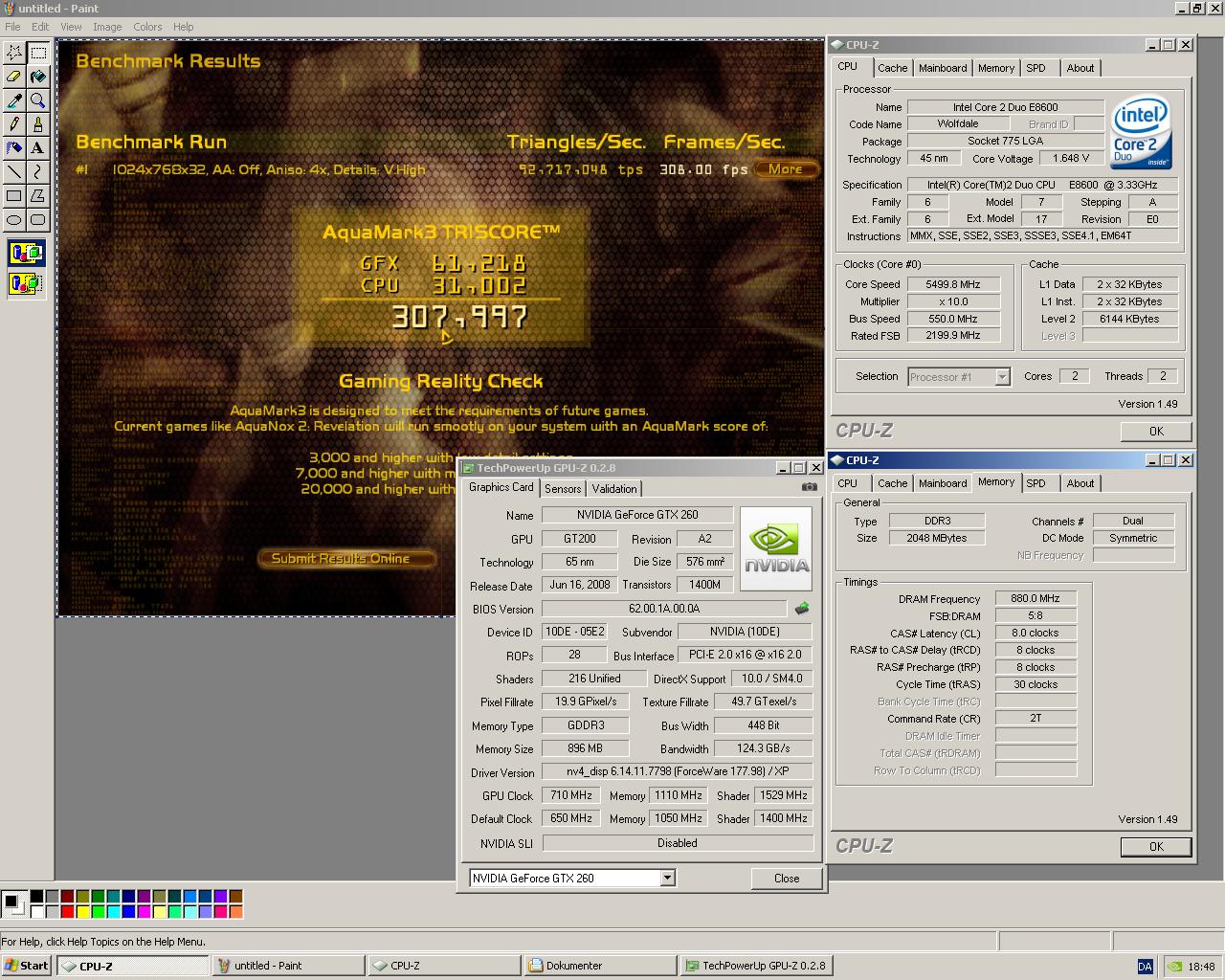This screenshot has height=980, width=1225.
Task: Choose opaque selection mode in Paint tool options
Action: click(26, 255)
